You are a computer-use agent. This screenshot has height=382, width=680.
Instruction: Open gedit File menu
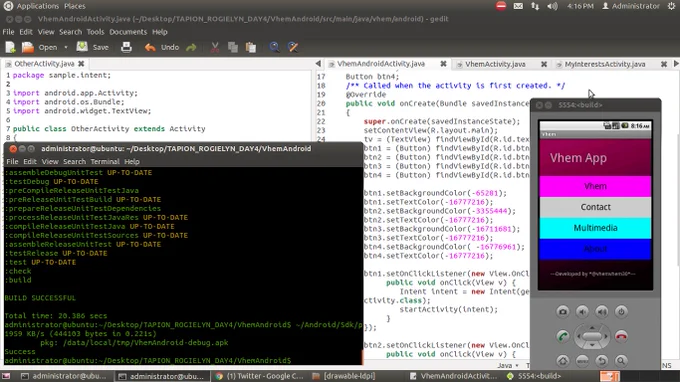[8, 32]
